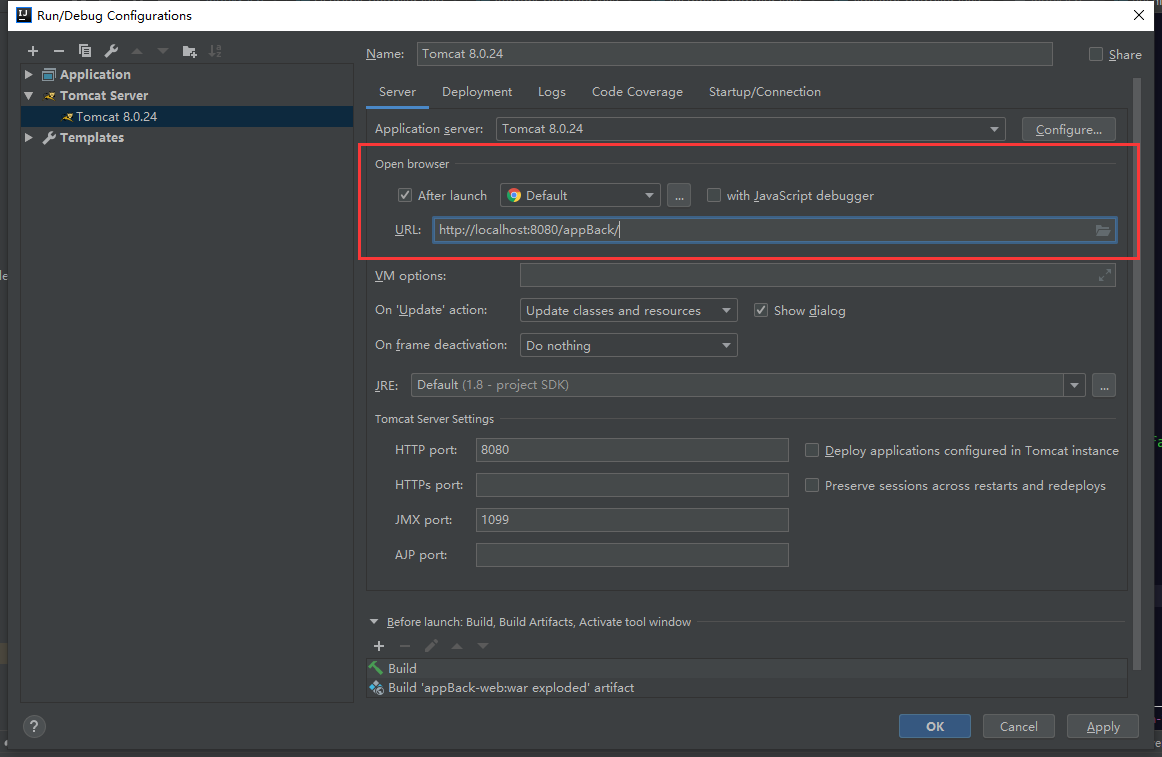
Task: Open the Code Coverage tab
Action: click(637, 92)
